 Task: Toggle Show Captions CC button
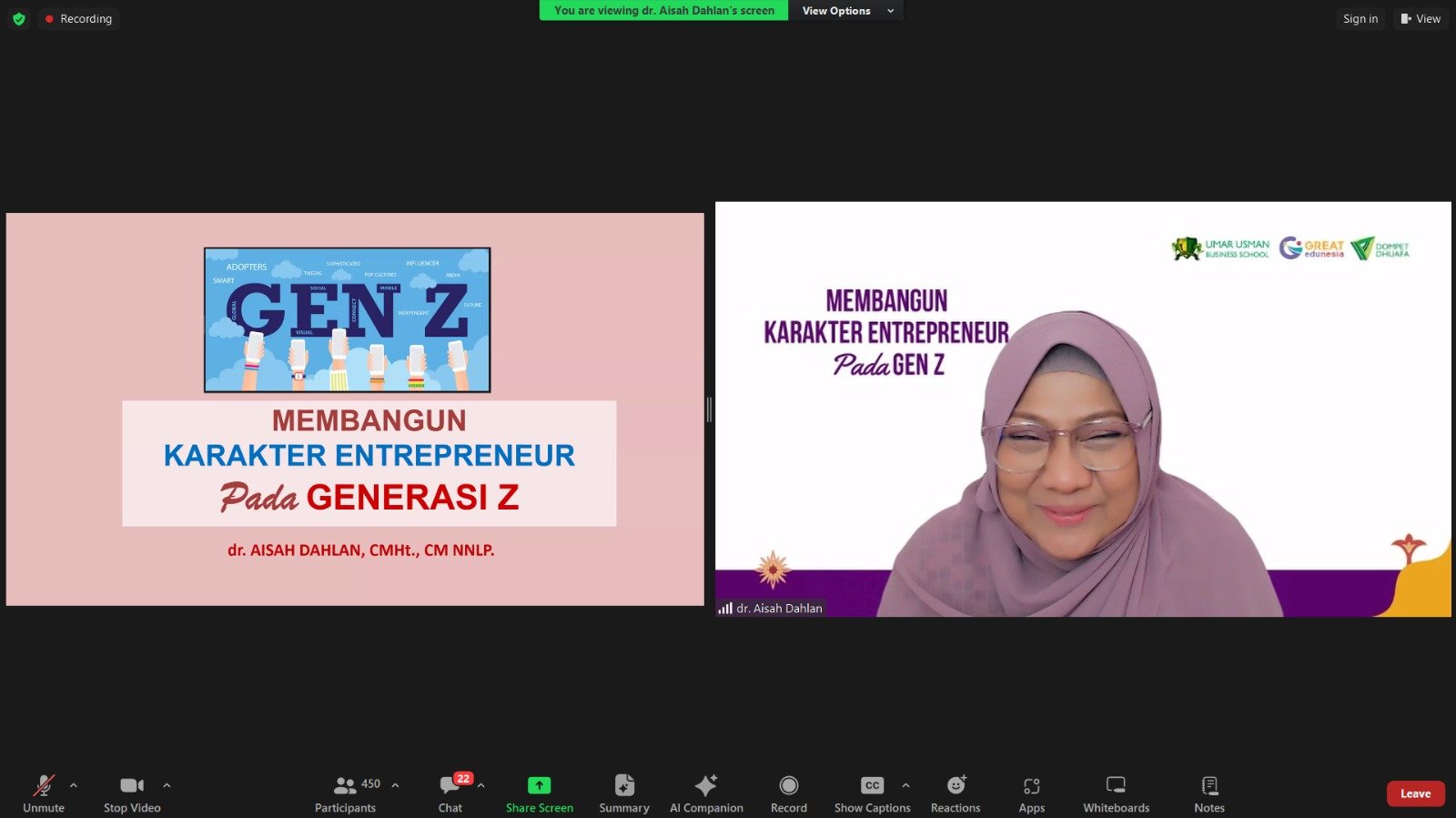click(872, 786)
